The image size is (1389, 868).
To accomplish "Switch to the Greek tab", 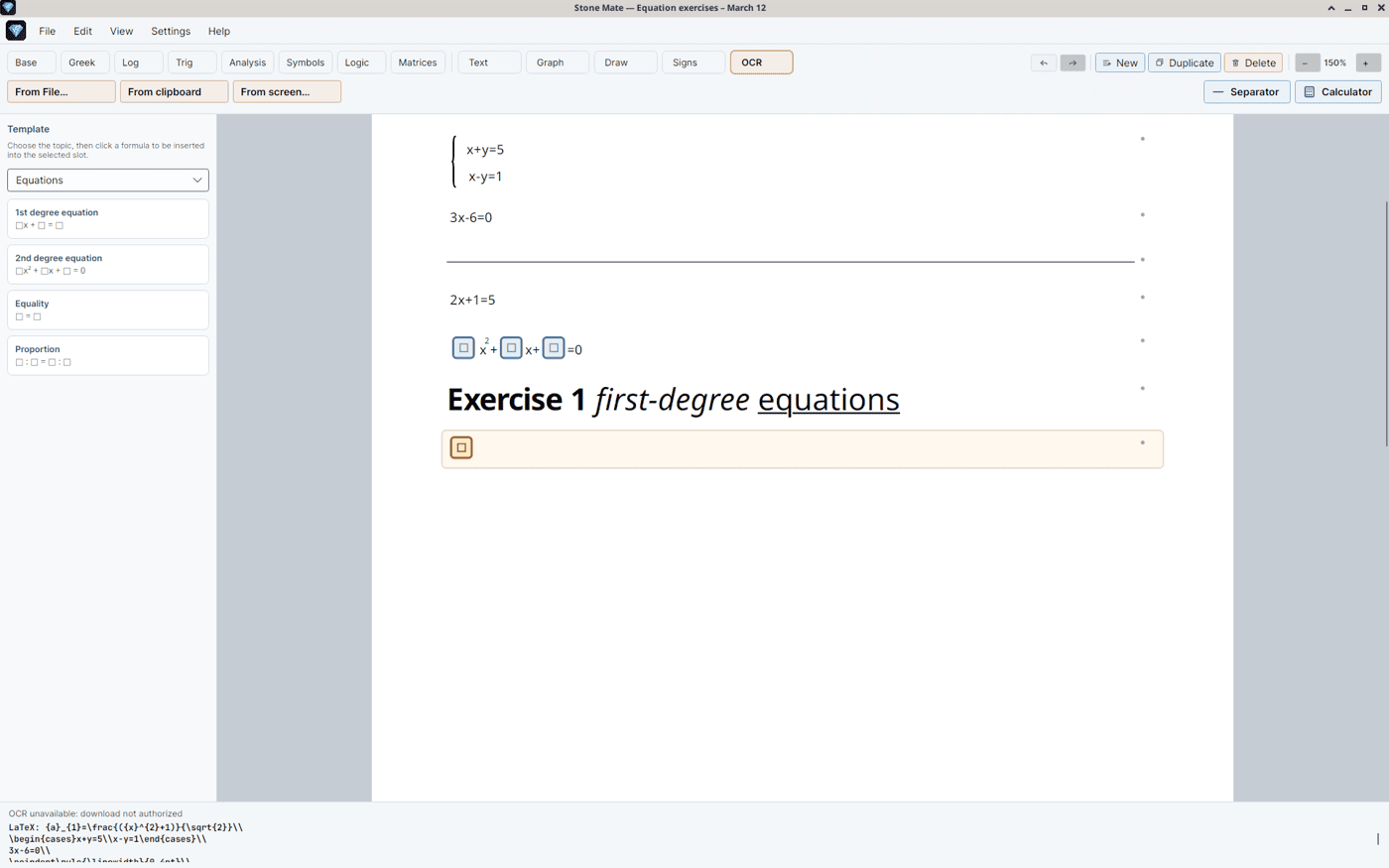I will click(x=85, y=62).
